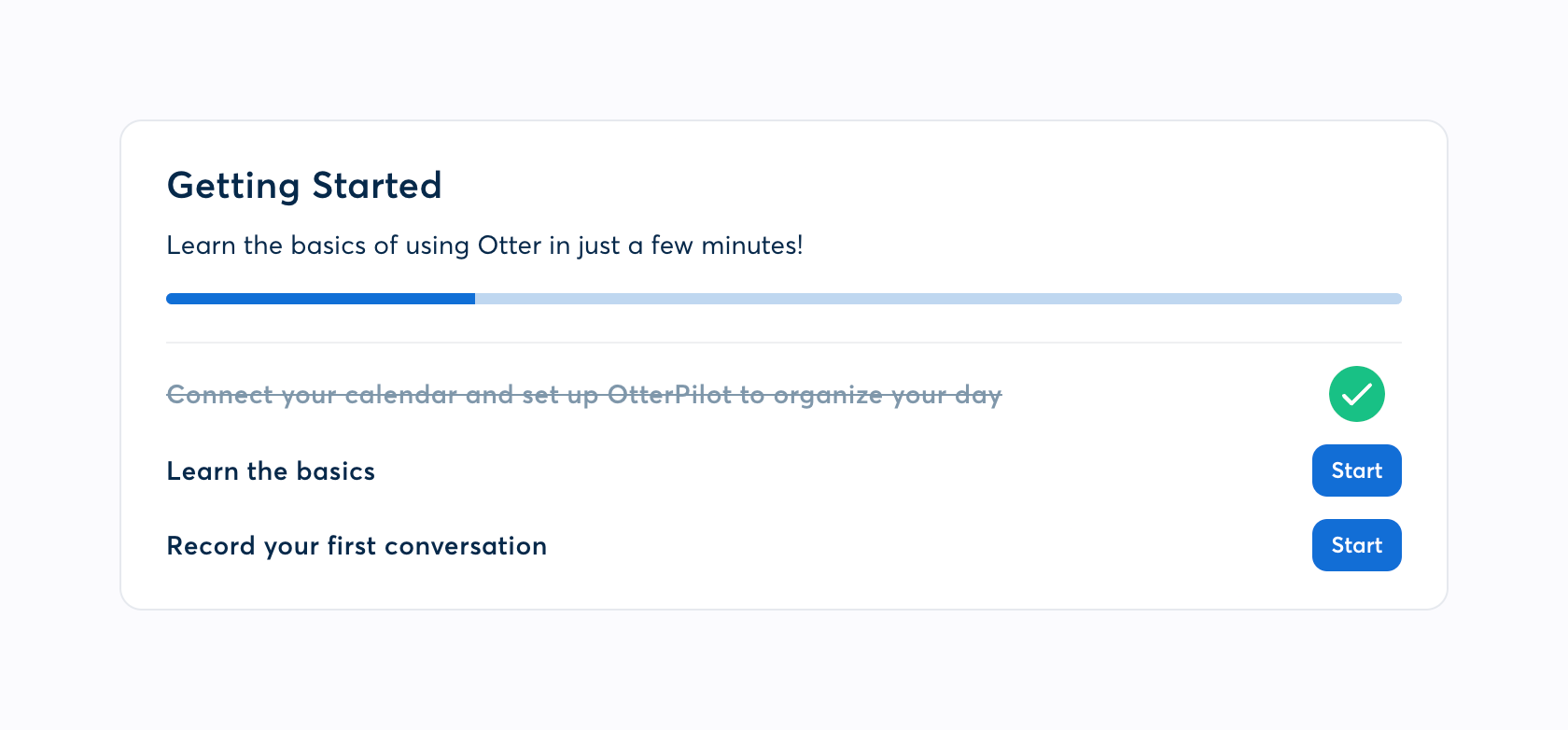Click the word "Started" in the card title
The width and height of the screenshot is (1568, 730).
point(376,186)
